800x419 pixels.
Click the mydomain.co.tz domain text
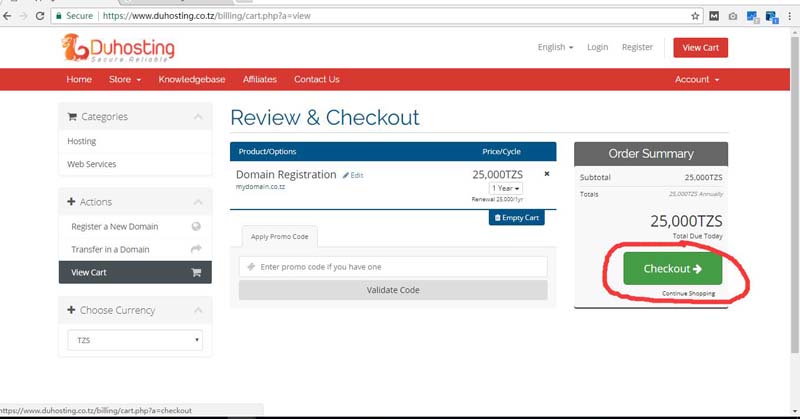pyautogui.click(x=260, y=187)
